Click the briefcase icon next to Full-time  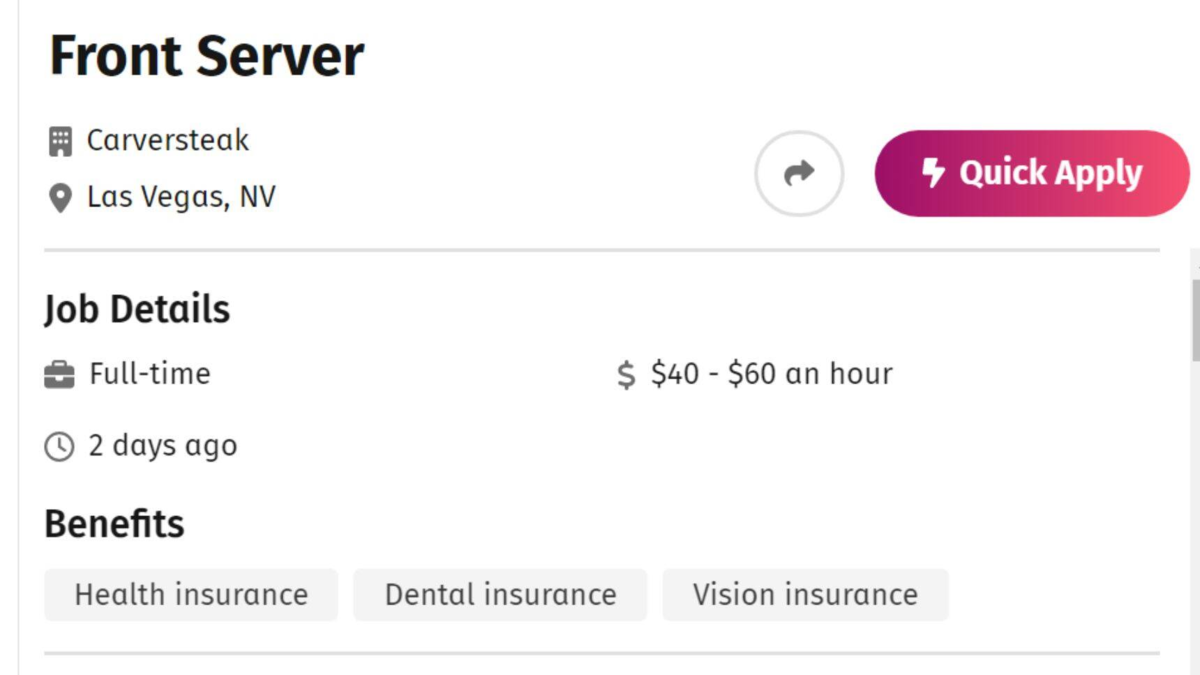pyautogui.click(x=60, y=375)
